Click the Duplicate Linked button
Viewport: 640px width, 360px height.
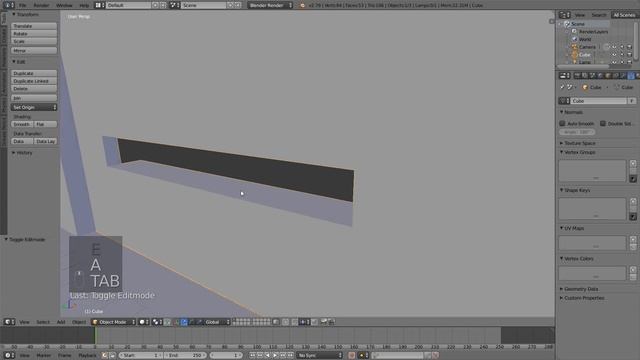pos(34,81)
